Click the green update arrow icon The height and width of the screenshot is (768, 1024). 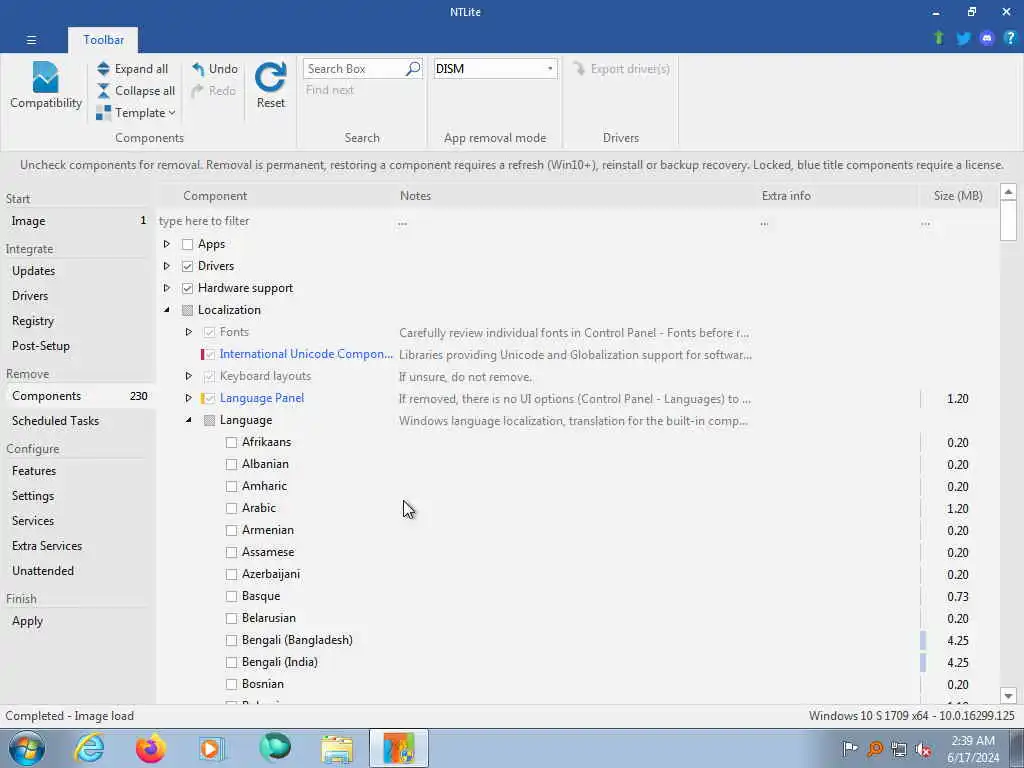click(x=939, y=38)
